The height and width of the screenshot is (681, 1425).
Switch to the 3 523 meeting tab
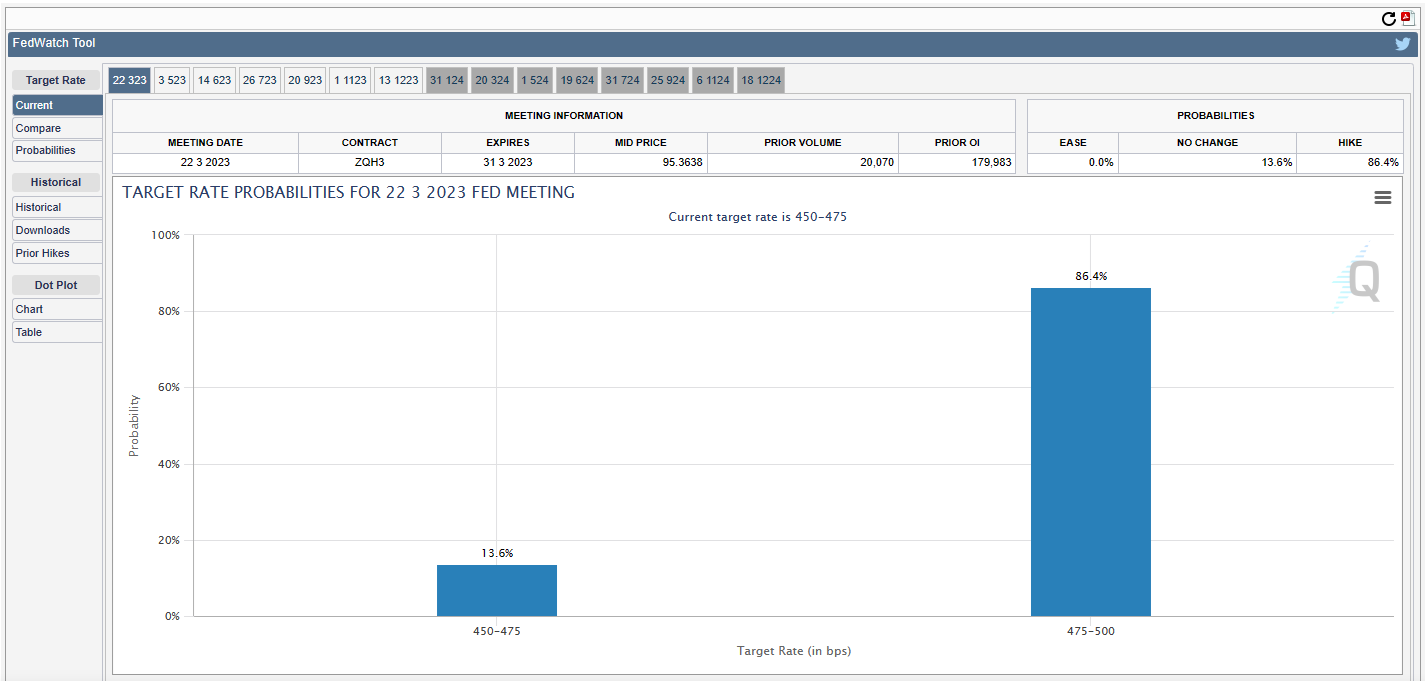(172, 80)
